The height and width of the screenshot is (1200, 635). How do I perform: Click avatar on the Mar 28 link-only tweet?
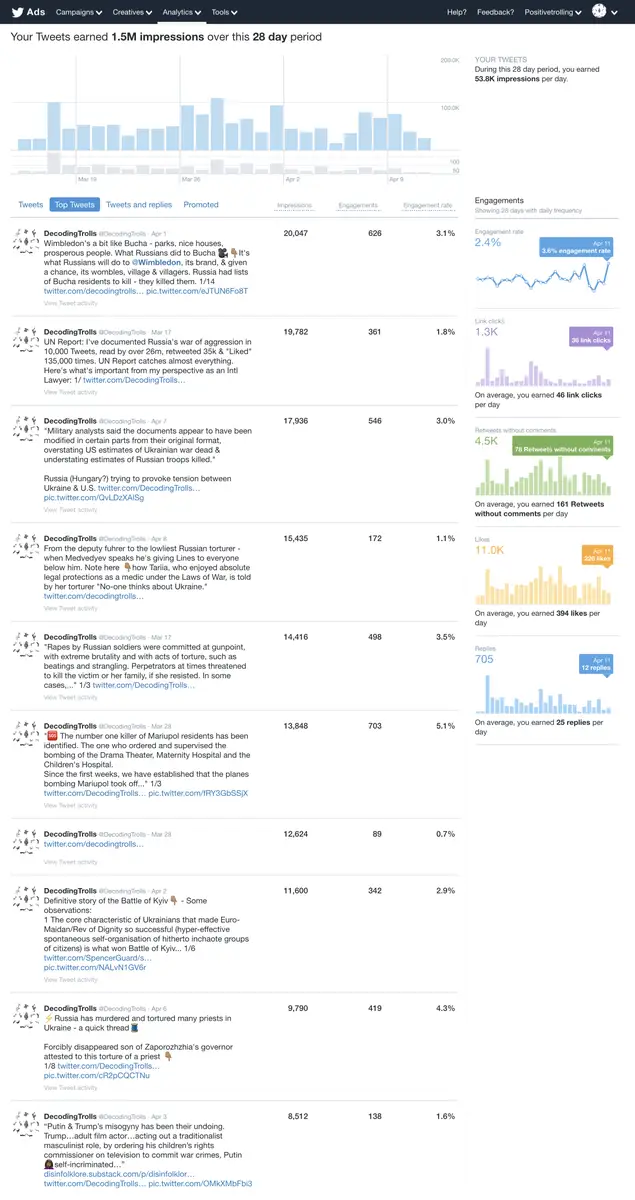(25, 841)
